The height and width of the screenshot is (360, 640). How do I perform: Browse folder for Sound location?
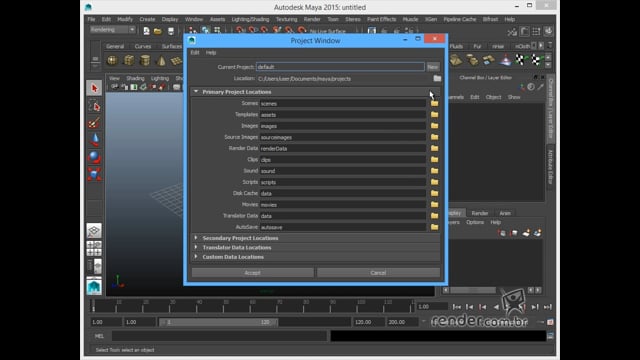coord(434,171)
